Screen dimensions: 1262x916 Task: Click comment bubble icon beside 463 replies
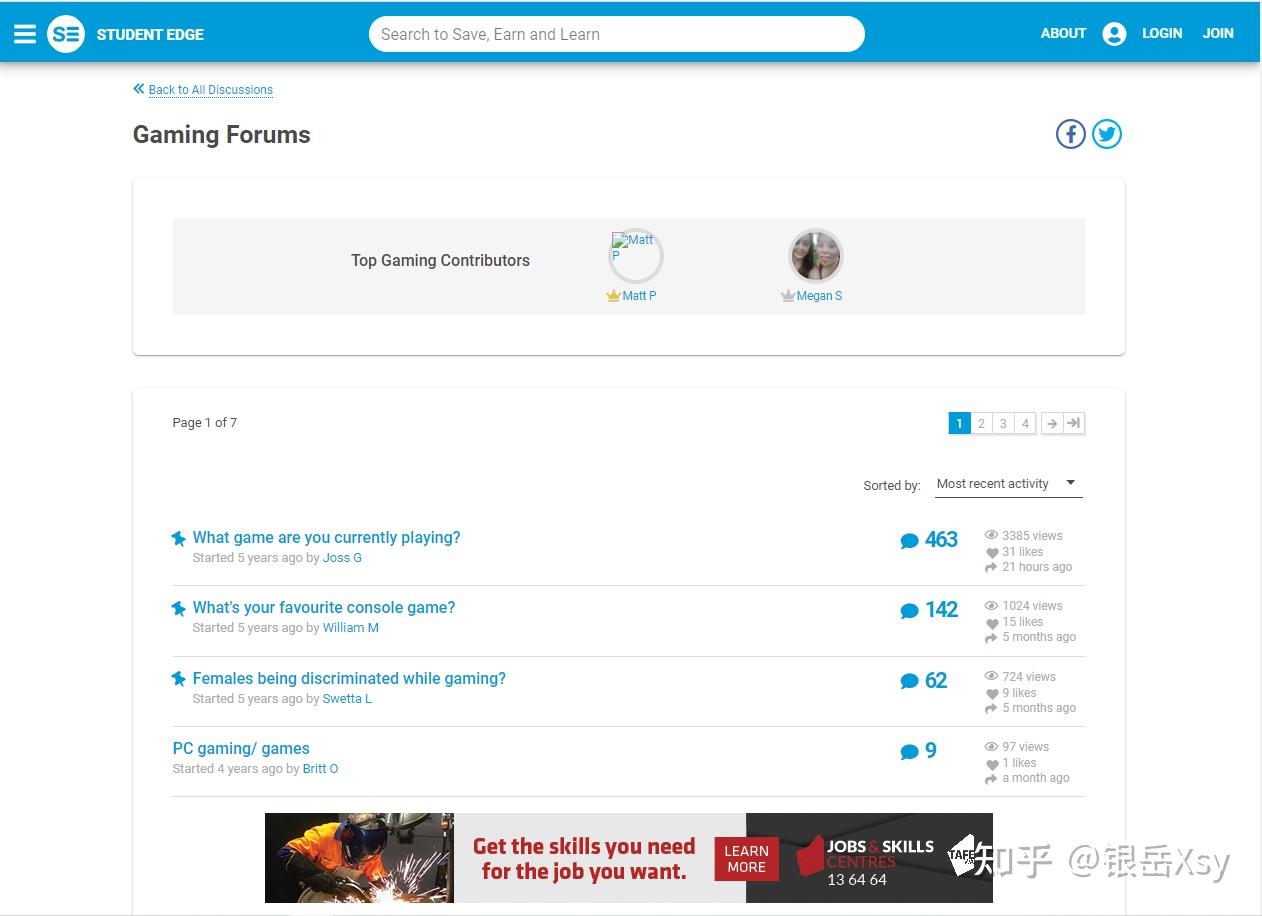tap(909, 541)
